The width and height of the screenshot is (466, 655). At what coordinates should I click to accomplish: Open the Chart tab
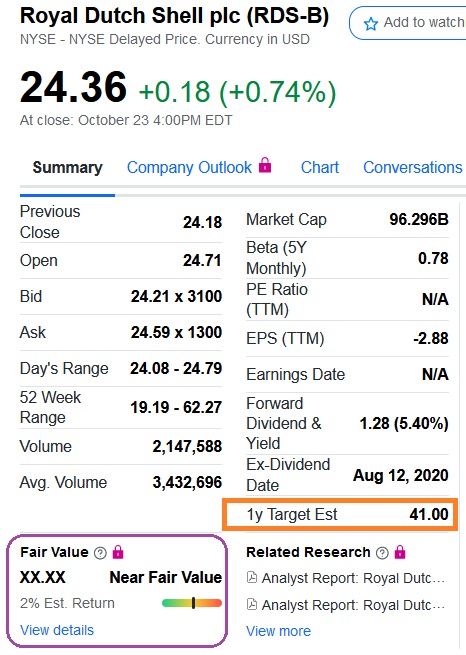(x=320, y=168)
